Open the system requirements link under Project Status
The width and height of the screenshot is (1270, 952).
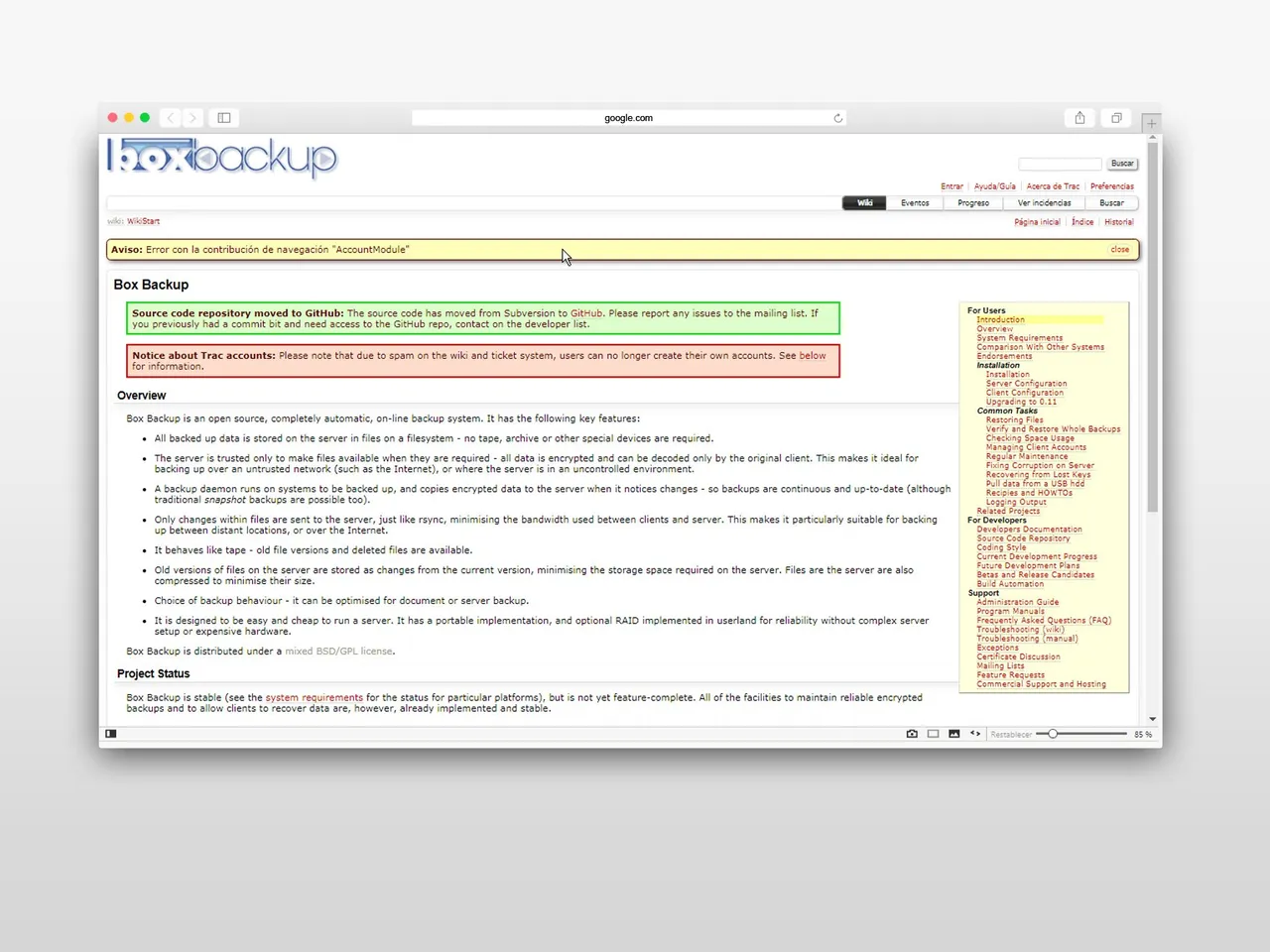click(314, 698)
